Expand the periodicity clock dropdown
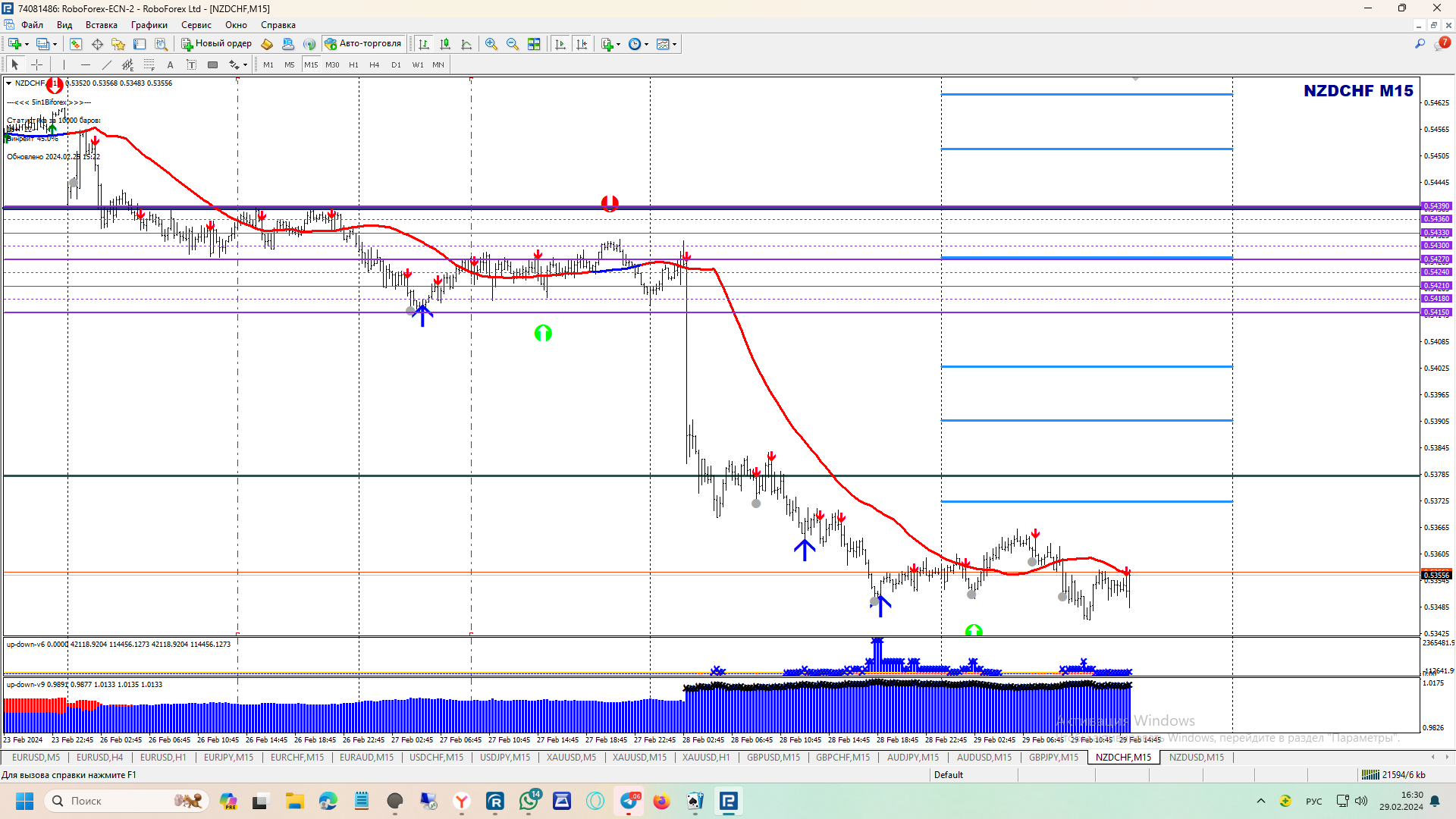This screenshot has height=819, width=1456. (646, 44)
